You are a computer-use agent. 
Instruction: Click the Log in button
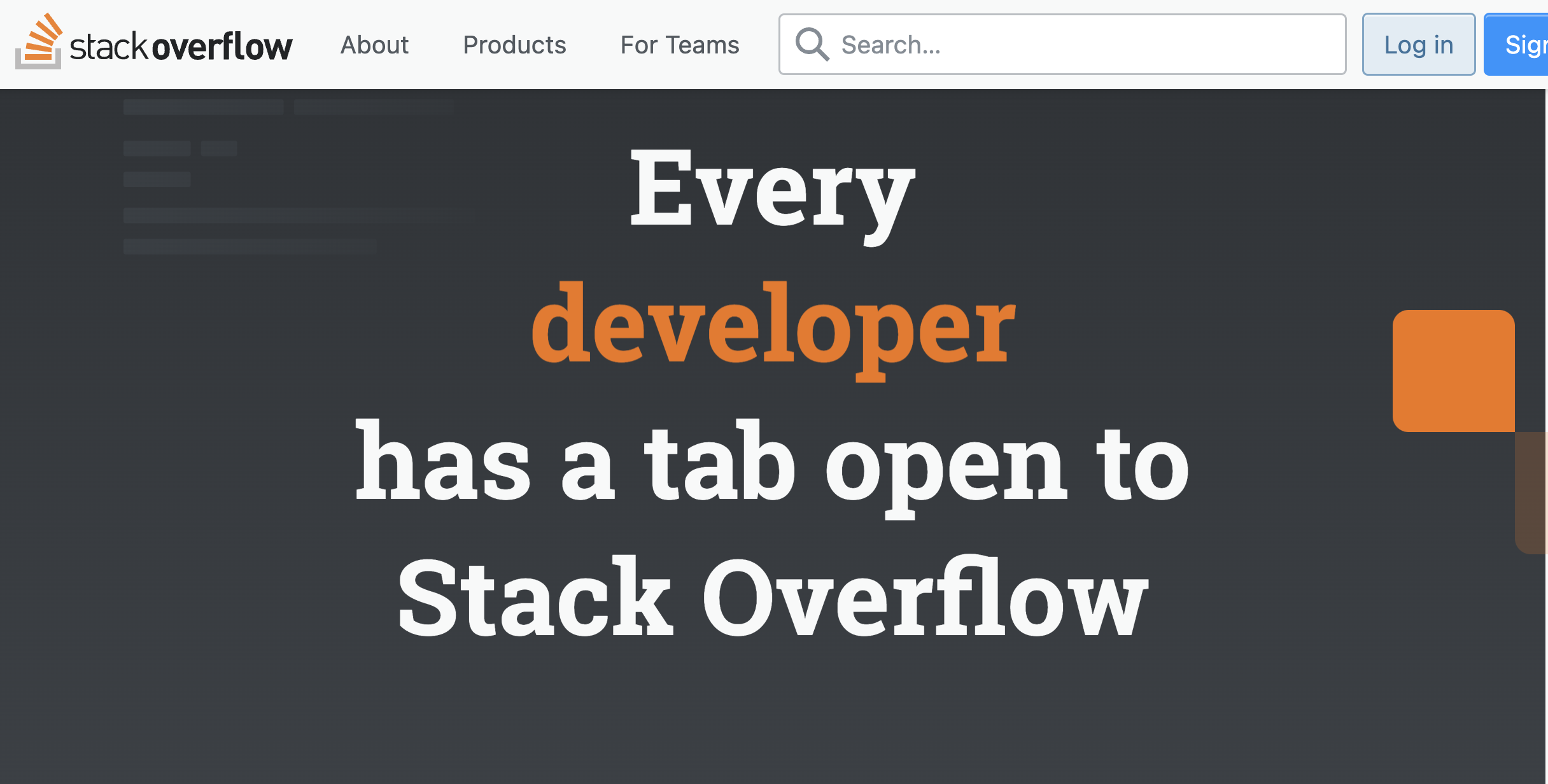1419,45
